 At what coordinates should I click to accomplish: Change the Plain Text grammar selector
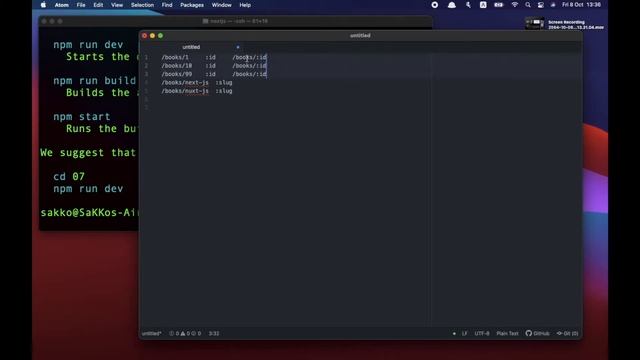point(507,333)
